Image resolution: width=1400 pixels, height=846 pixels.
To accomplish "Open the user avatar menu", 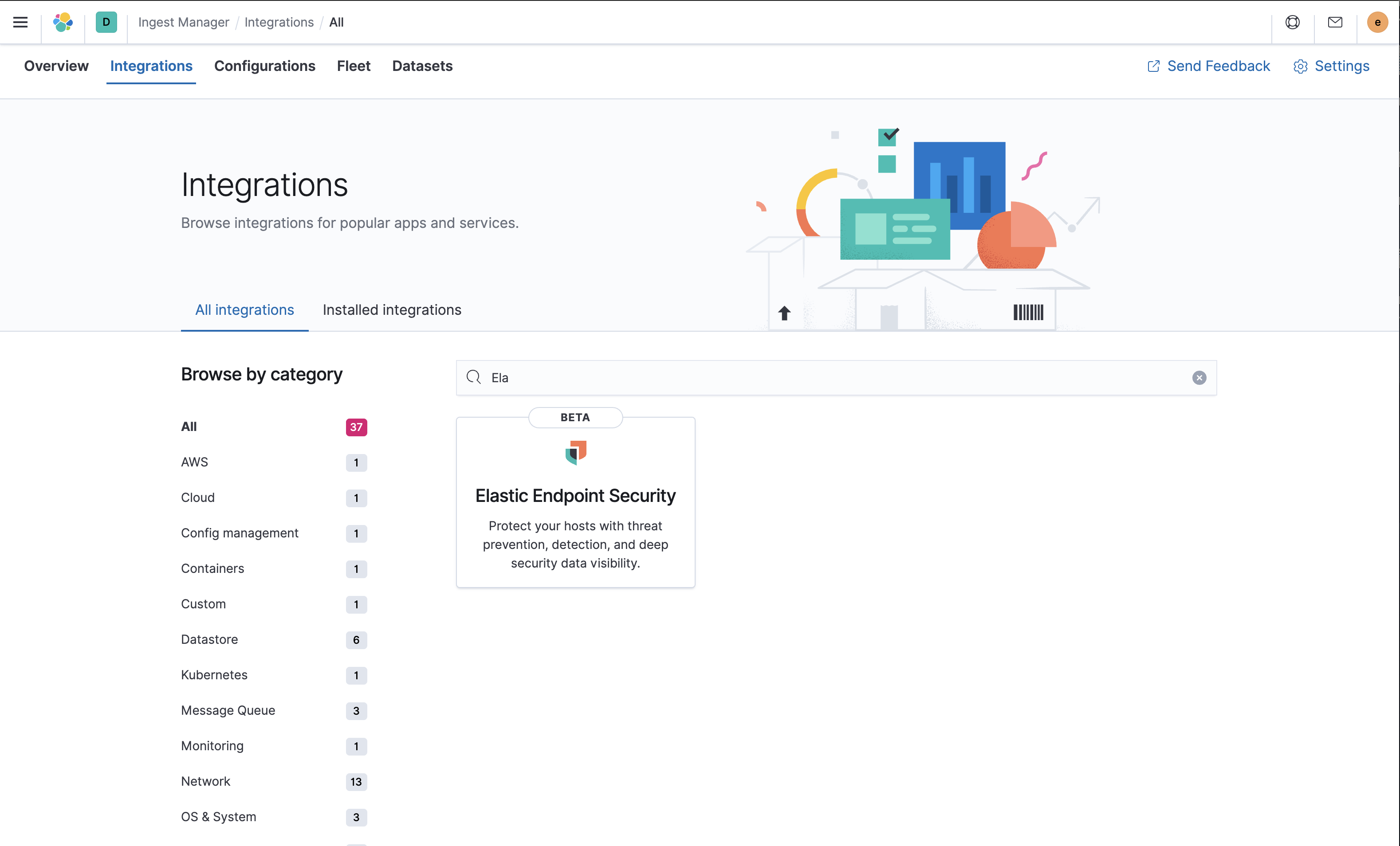I will click(x=1376, y=22).
